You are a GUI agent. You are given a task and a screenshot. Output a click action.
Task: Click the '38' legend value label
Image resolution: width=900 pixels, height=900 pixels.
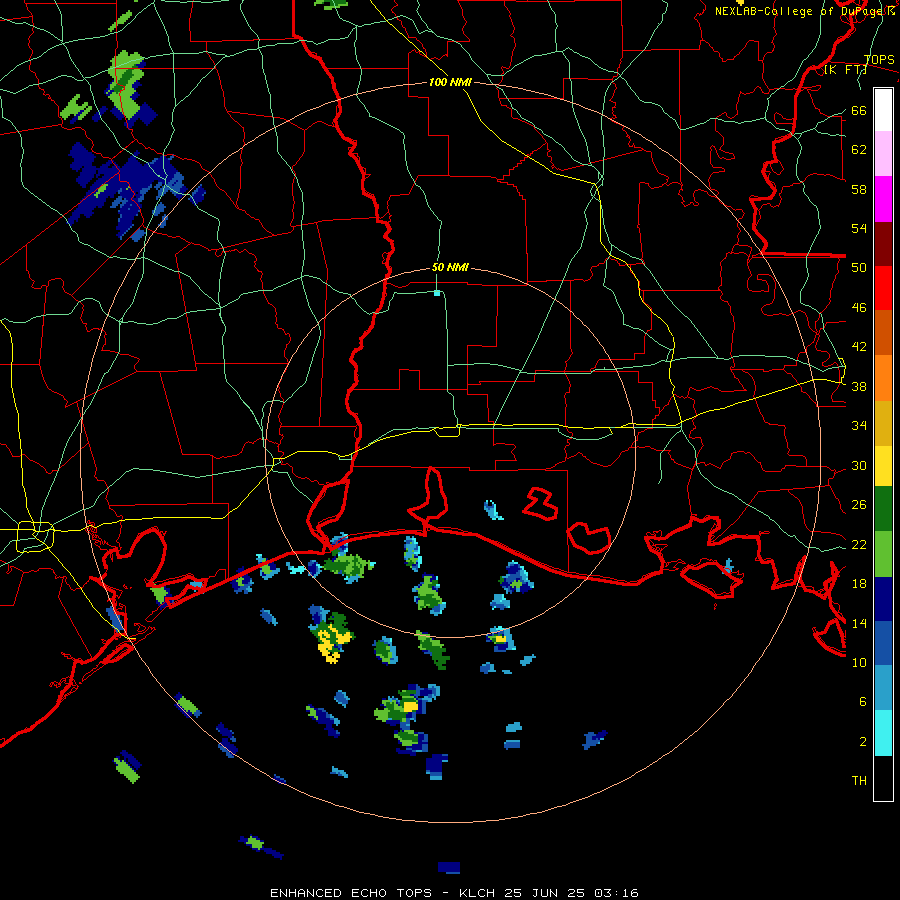click(x=858, y=386)
